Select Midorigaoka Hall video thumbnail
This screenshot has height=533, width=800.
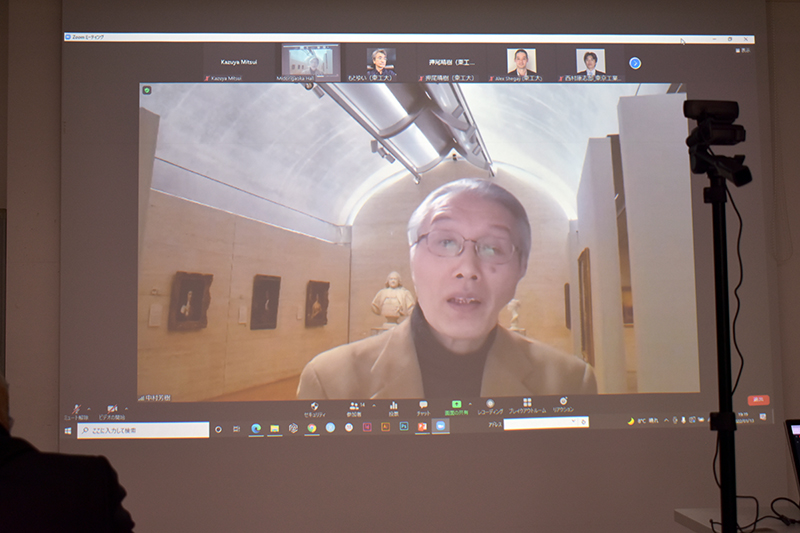click(311, 62)
